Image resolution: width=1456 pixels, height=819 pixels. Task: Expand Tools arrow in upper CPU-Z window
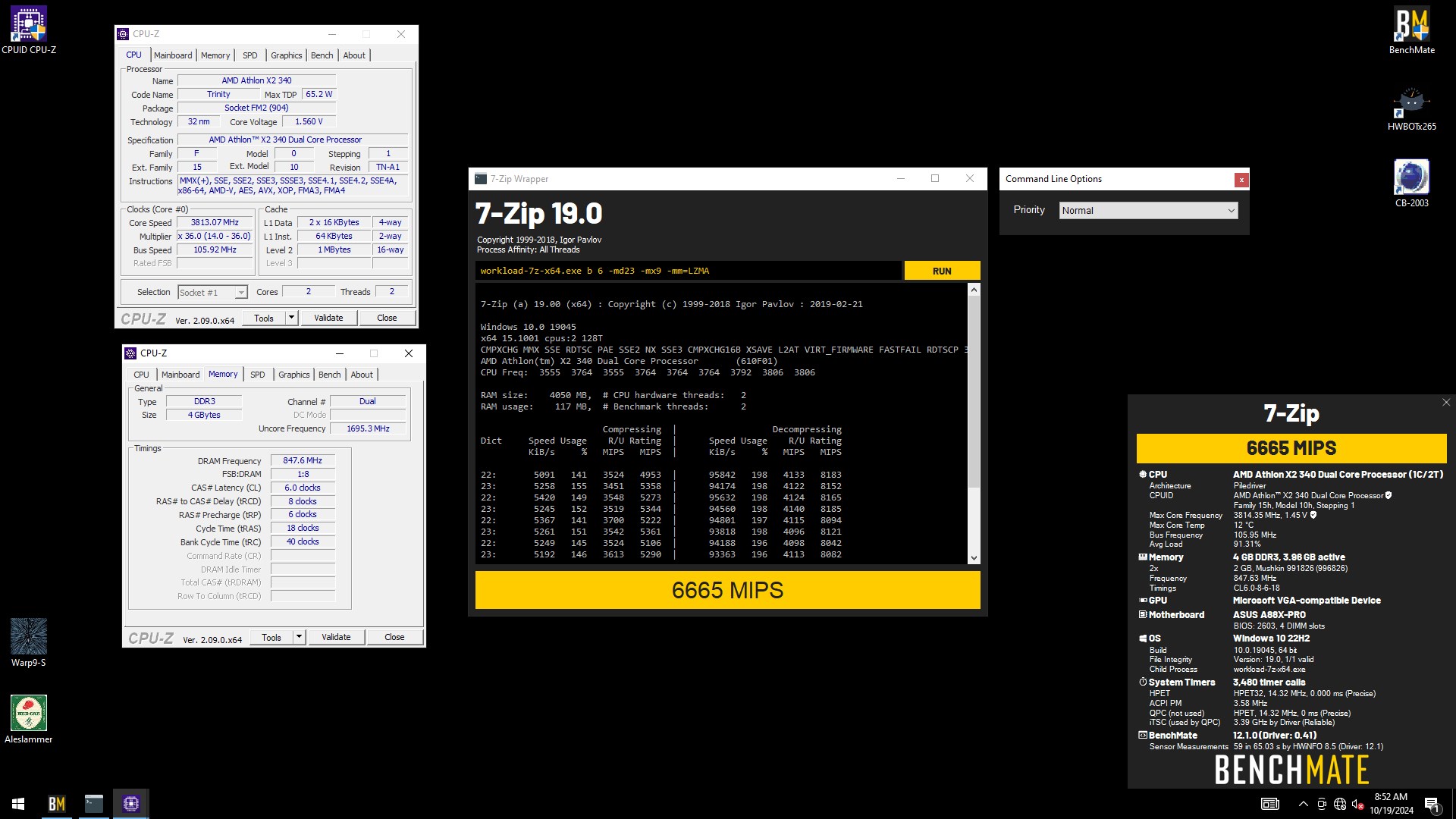click(291, 318)
